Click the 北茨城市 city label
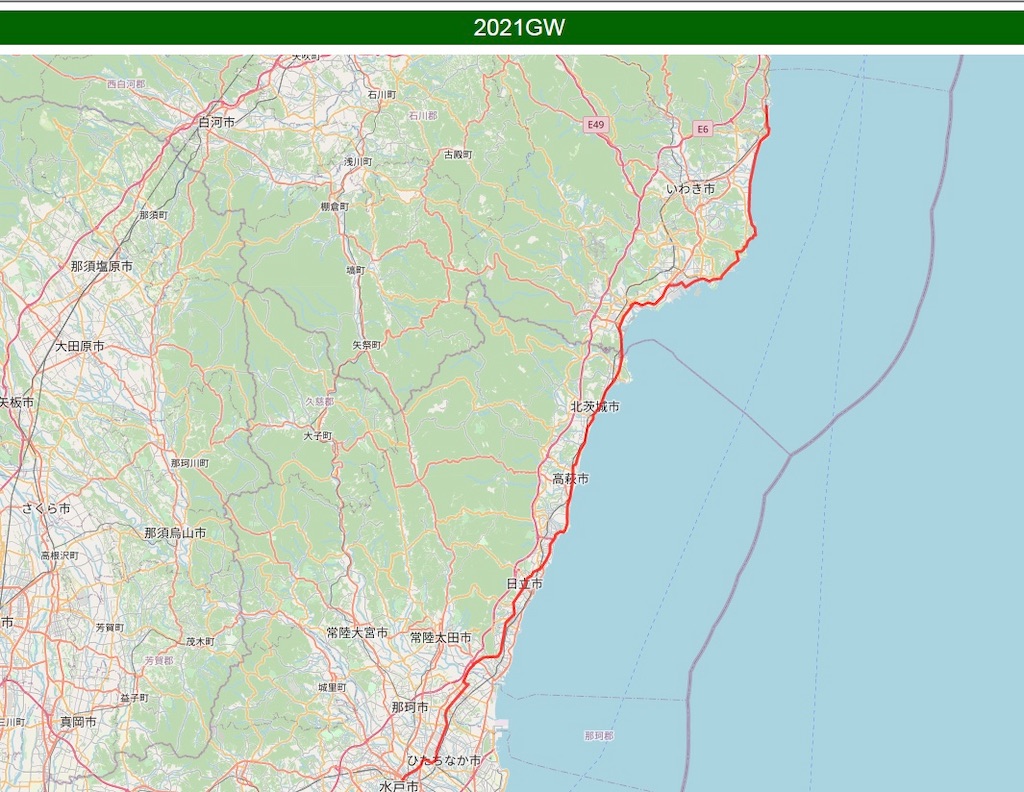 (595, 407)
